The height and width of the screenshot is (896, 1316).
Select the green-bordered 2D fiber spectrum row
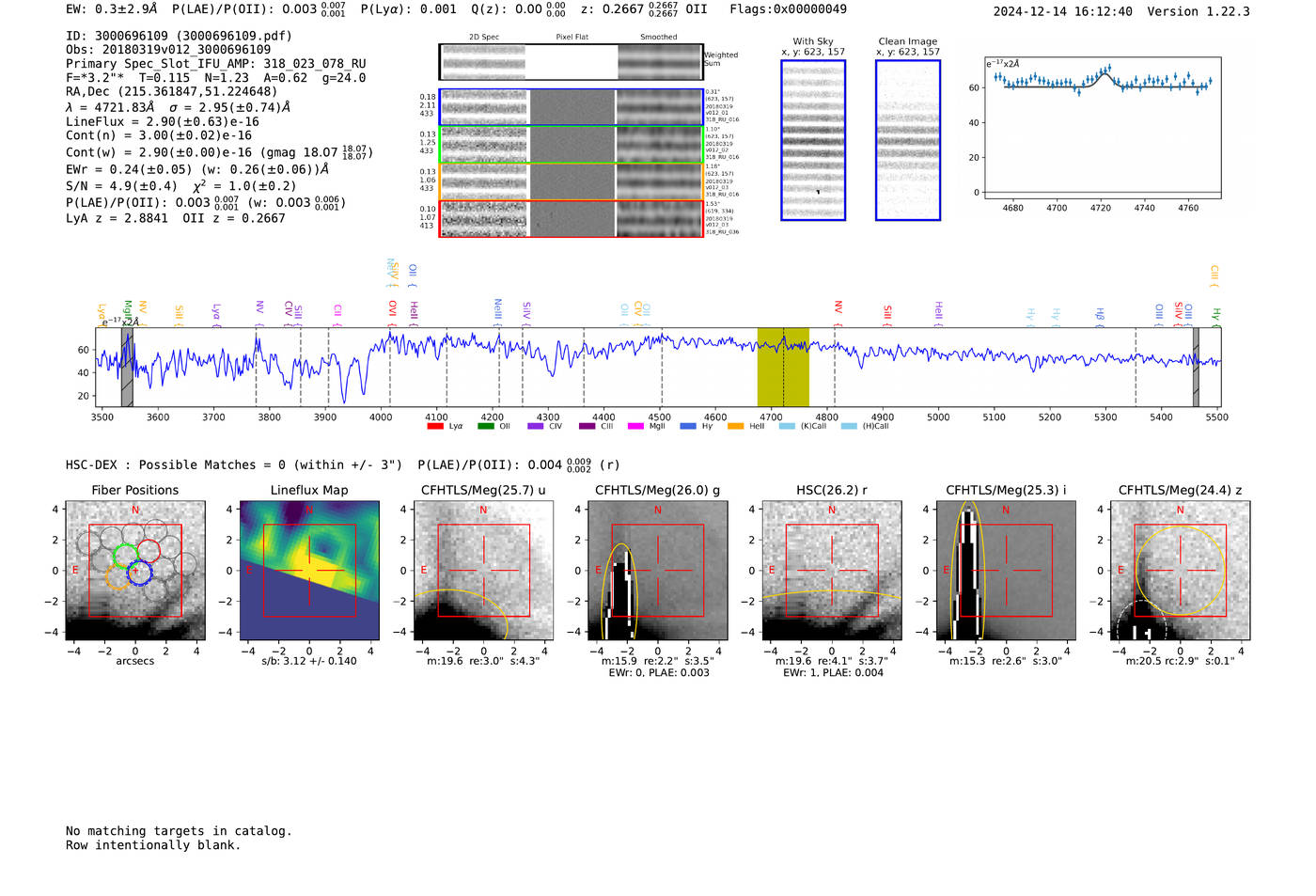[571, 145]
